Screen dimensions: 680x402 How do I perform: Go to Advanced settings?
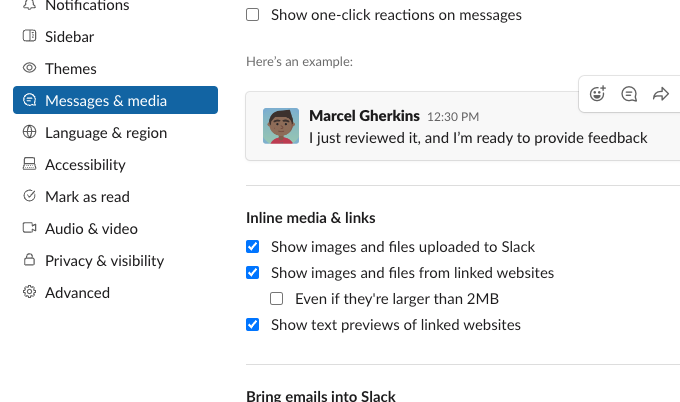[115, 293]
